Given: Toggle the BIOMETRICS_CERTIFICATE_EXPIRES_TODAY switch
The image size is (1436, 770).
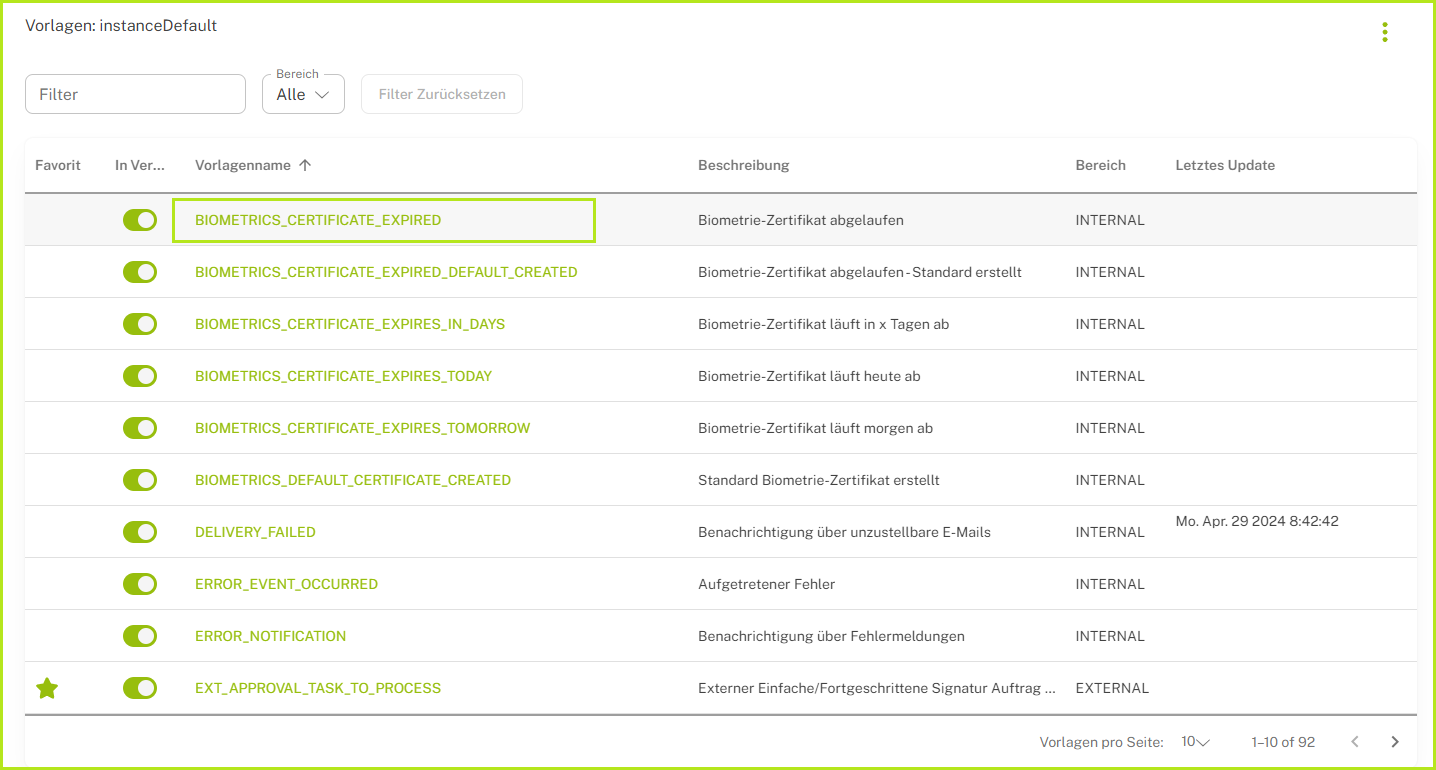Looking at the screenshot, I should pos(140,376).
